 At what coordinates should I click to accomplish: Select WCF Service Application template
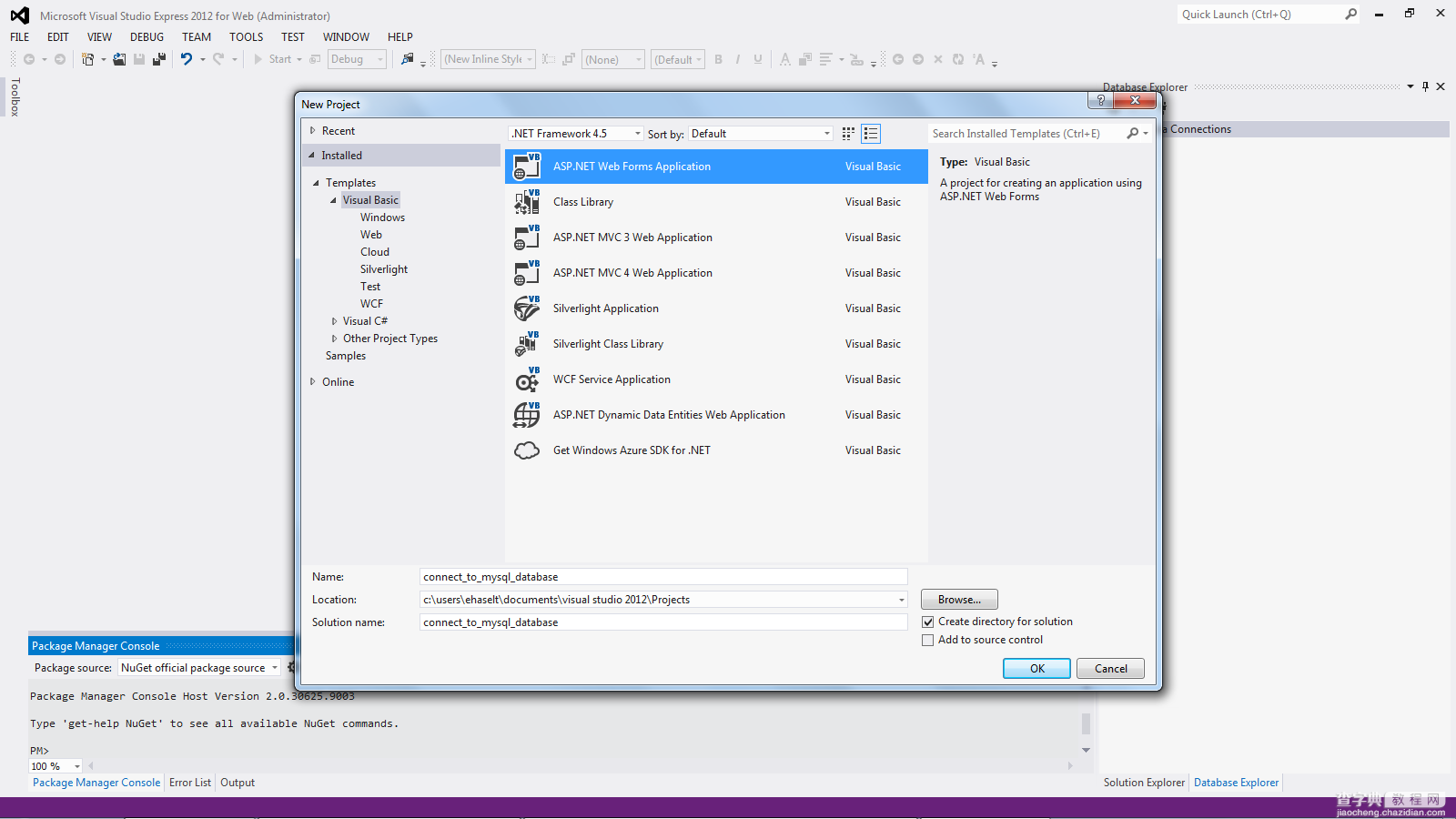coord(716,379)
